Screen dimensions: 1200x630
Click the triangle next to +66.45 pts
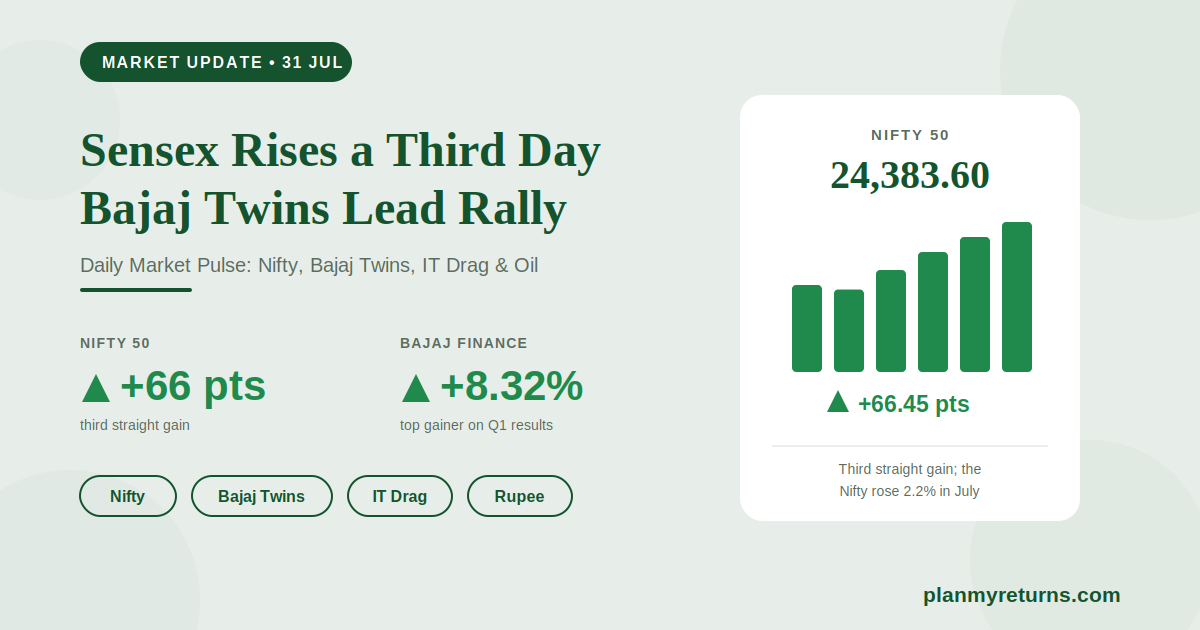[x=838, y=402]
